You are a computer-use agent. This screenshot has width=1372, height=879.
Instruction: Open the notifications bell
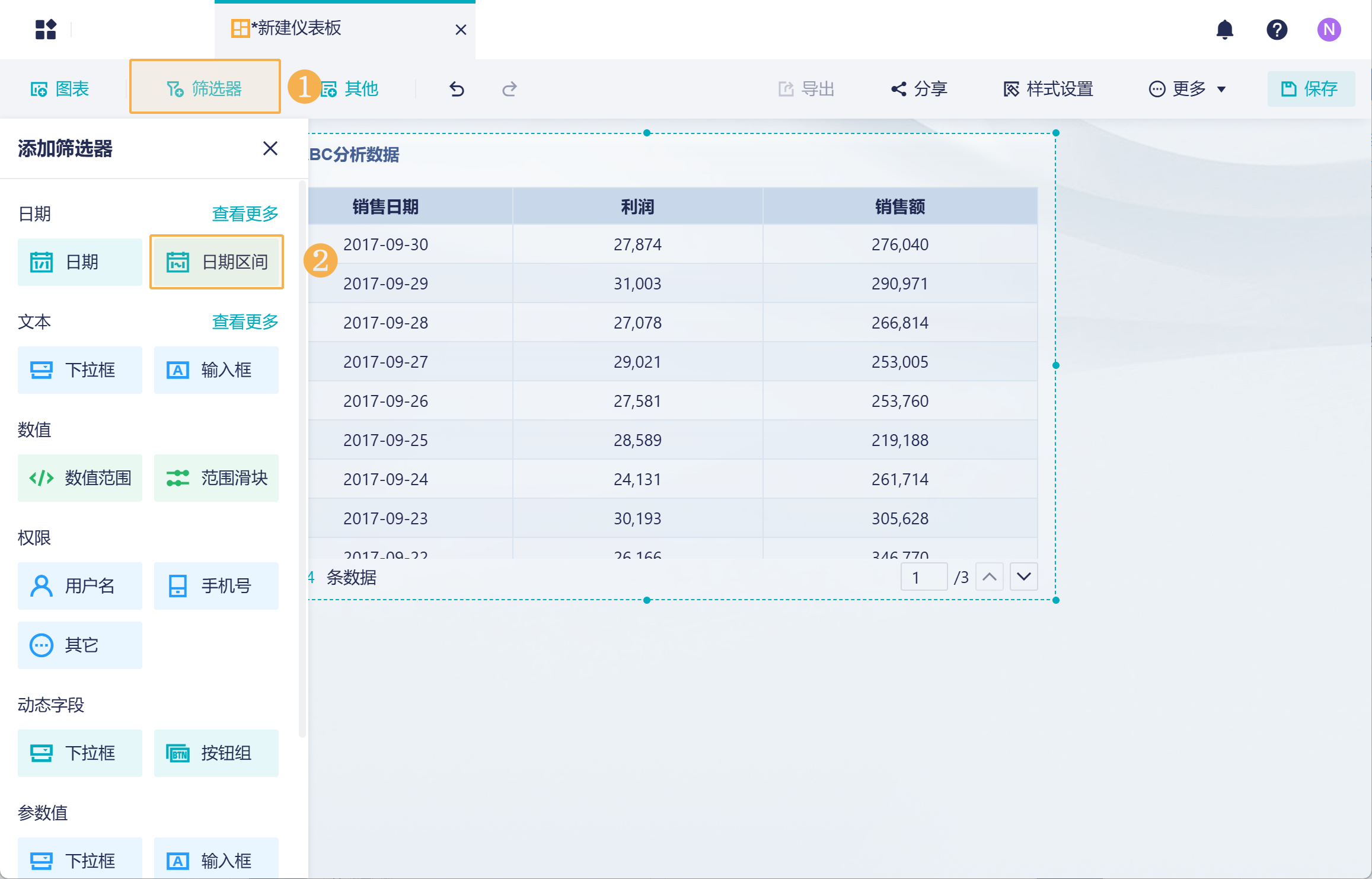pyautogui.click(x=1224, y=29)
